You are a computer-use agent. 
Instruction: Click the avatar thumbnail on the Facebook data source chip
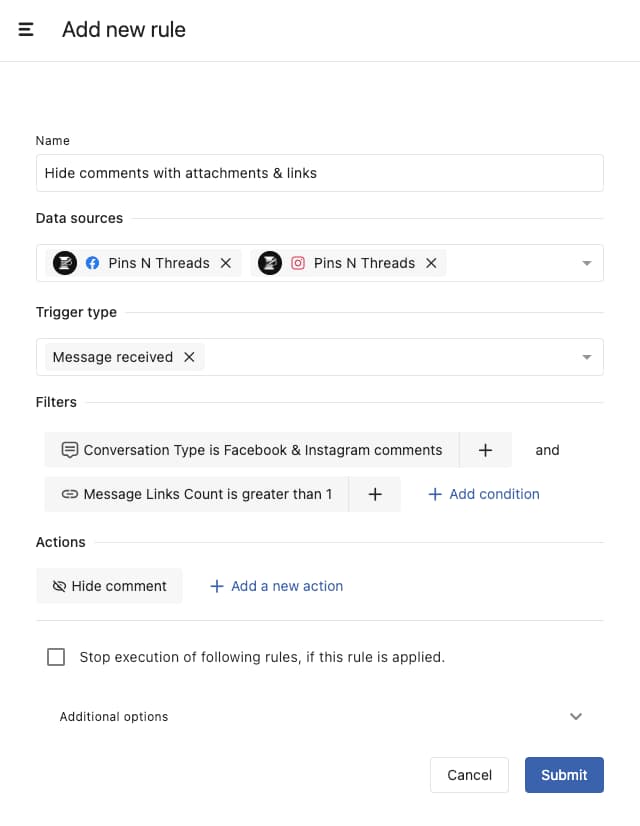65,263
